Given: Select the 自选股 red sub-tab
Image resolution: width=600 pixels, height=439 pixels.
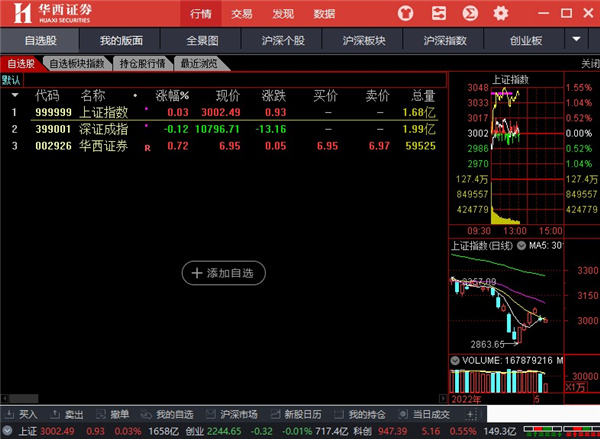Looking at the screenshot, I should pyautogui.click(x=21, y=64).
